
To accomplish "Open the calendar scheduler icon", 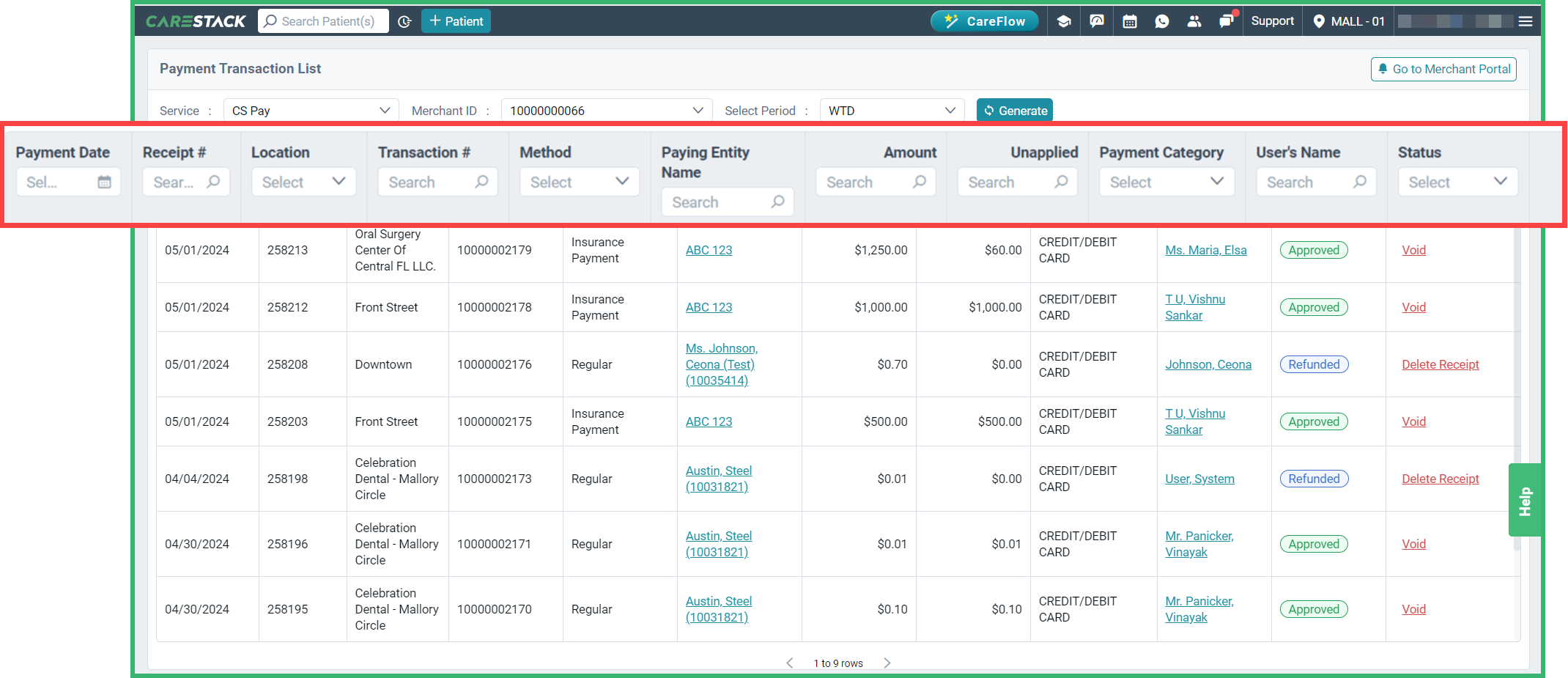I will pyautogui.click(x=1129, y=21).
